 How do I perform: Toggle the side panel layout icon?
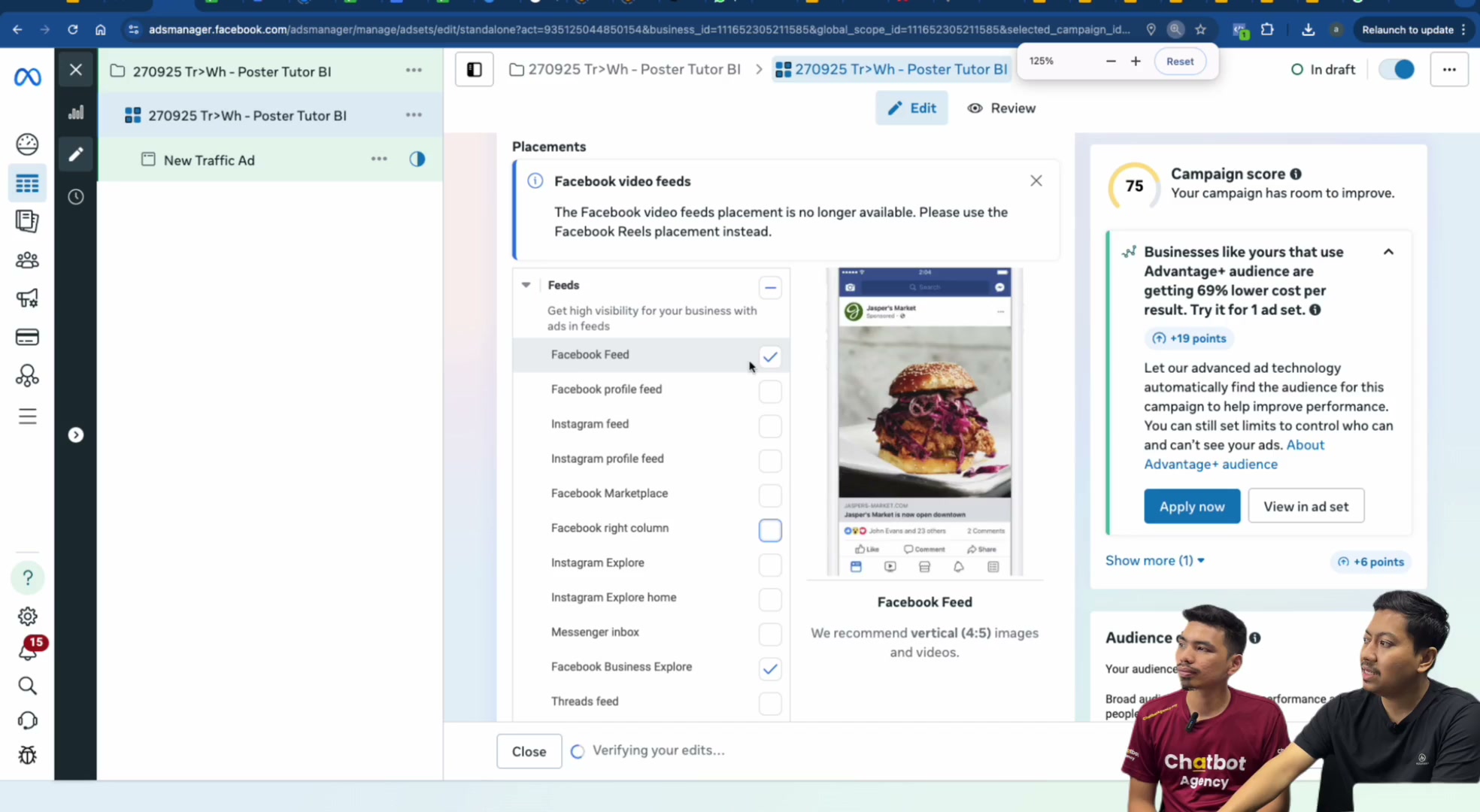(x=475, y=69)
